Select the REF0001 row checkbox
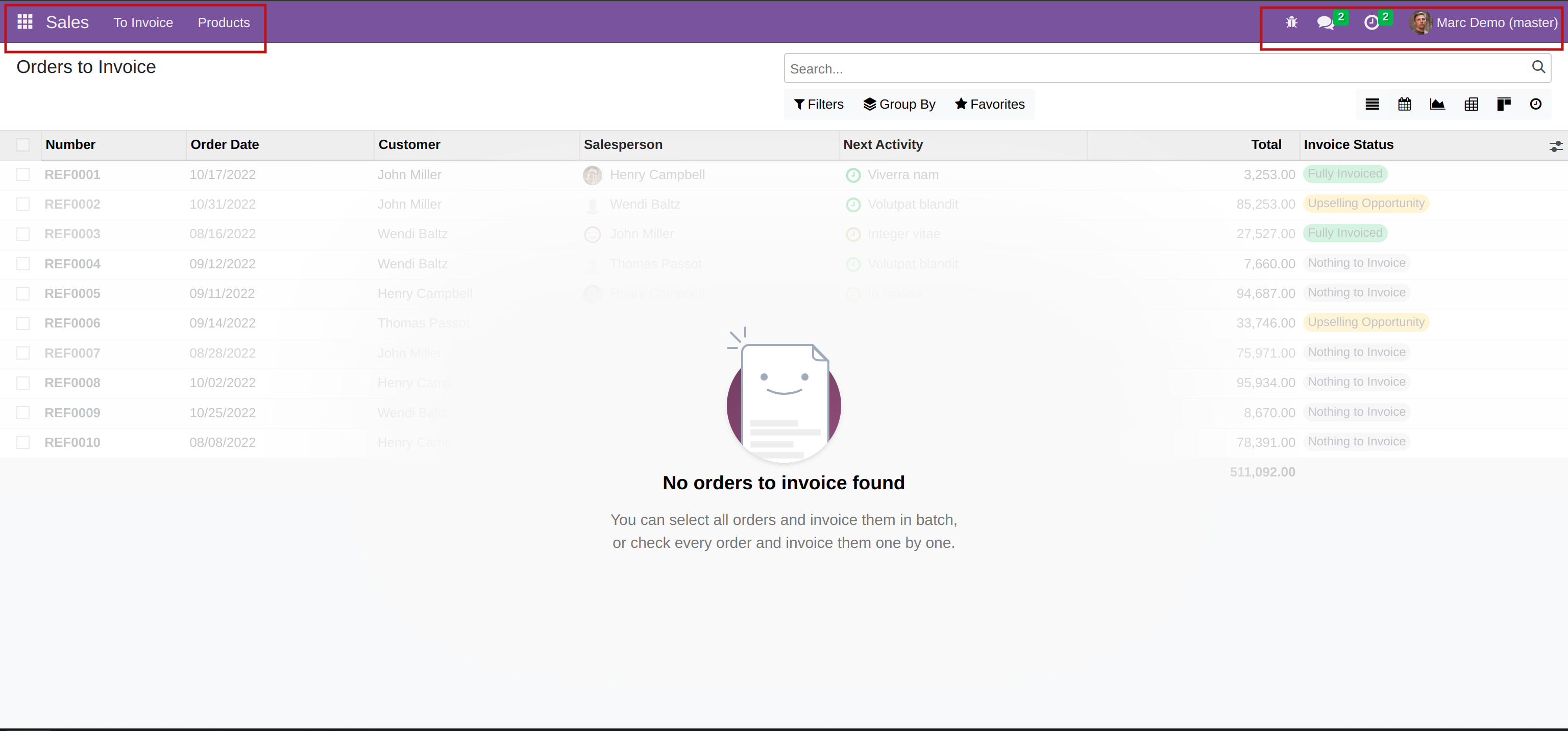1568x731 pixels. [x=23, y=174]
